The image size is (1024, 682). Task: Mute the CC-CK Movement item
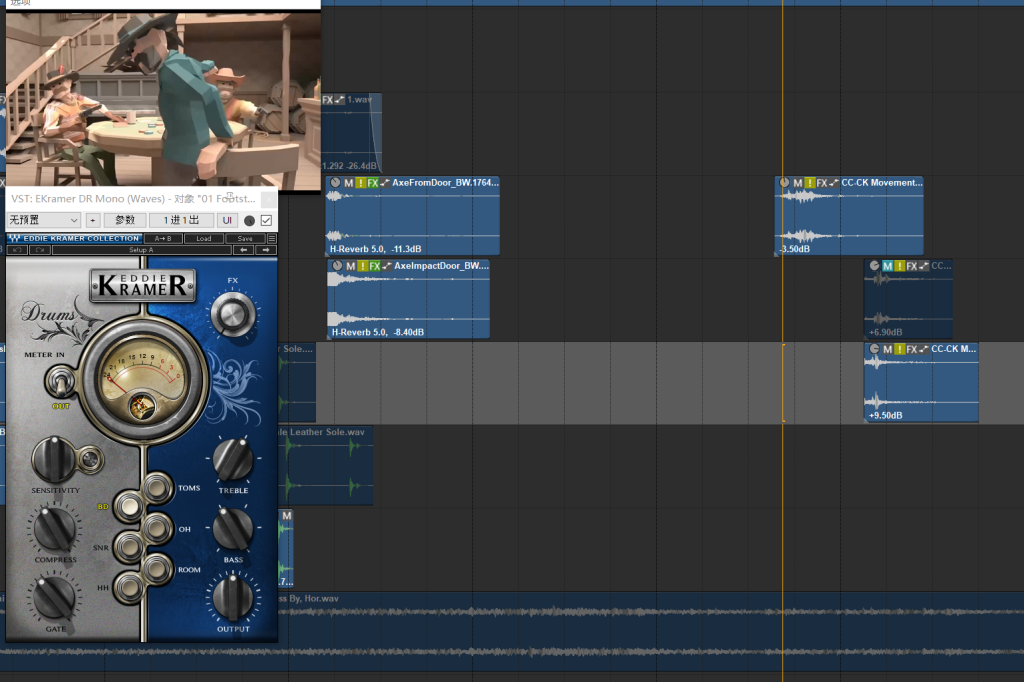point(798,183)
